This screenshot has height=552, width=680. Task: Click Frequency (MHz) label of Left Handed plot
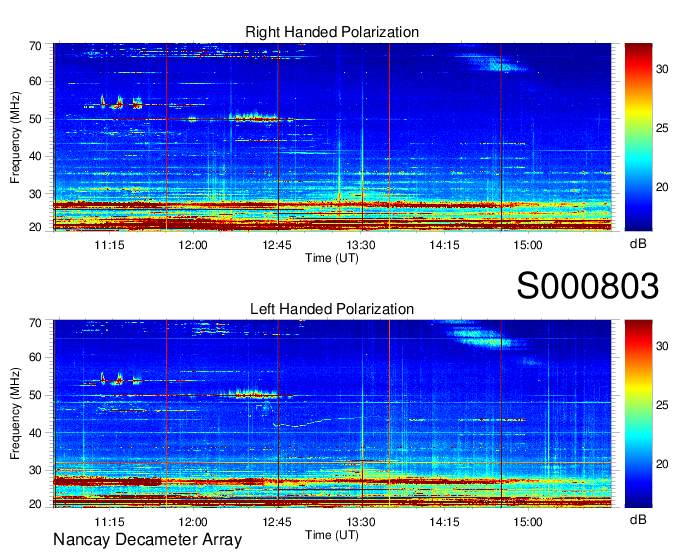[x=15, y=414]
